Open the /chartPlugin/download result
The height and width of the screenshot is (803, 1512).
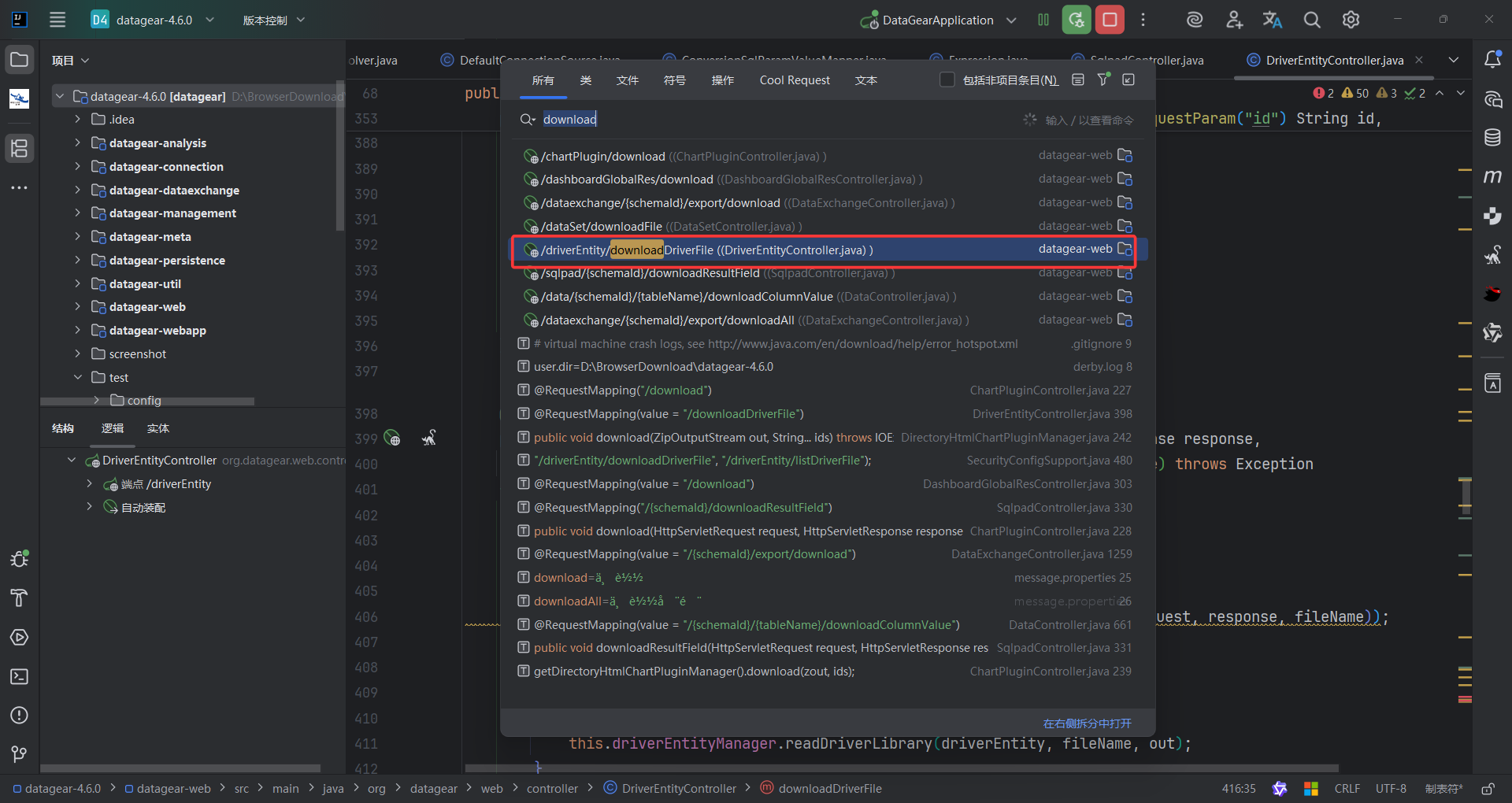tap(828, 156)
